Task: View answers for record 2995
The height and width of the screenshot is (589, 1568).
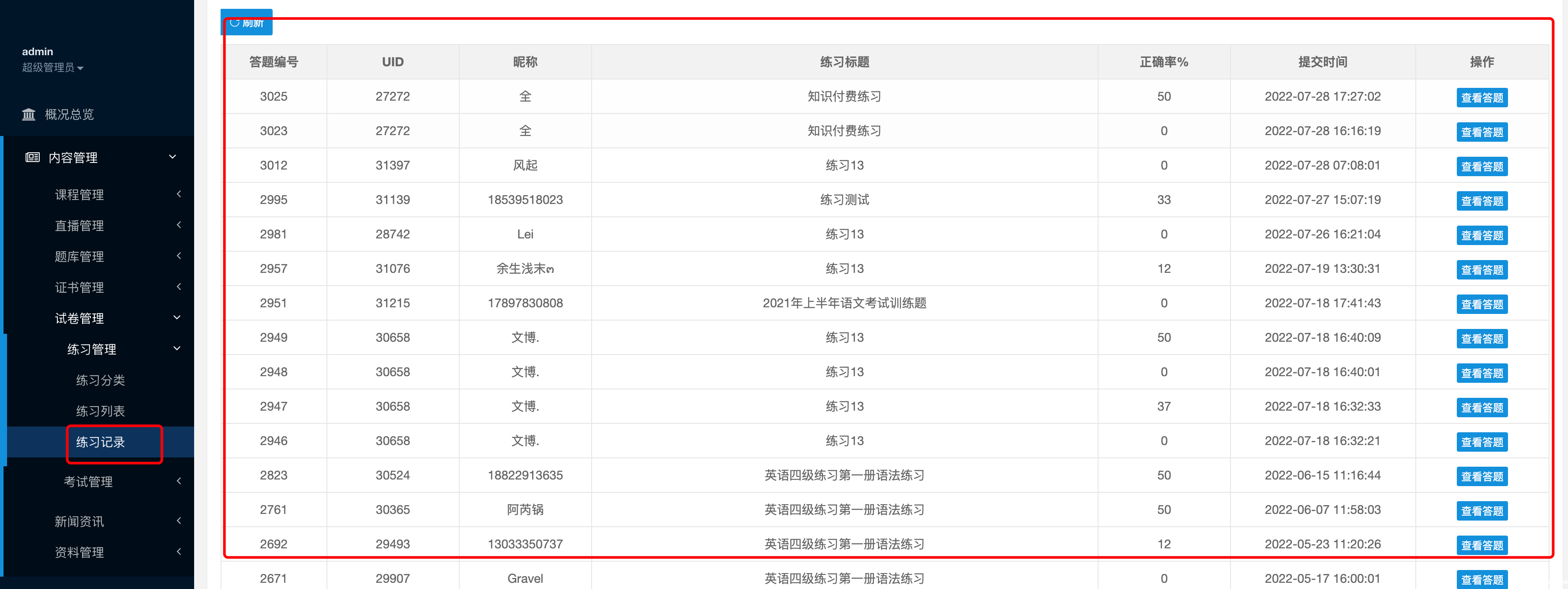Action: pos(1481,201)
